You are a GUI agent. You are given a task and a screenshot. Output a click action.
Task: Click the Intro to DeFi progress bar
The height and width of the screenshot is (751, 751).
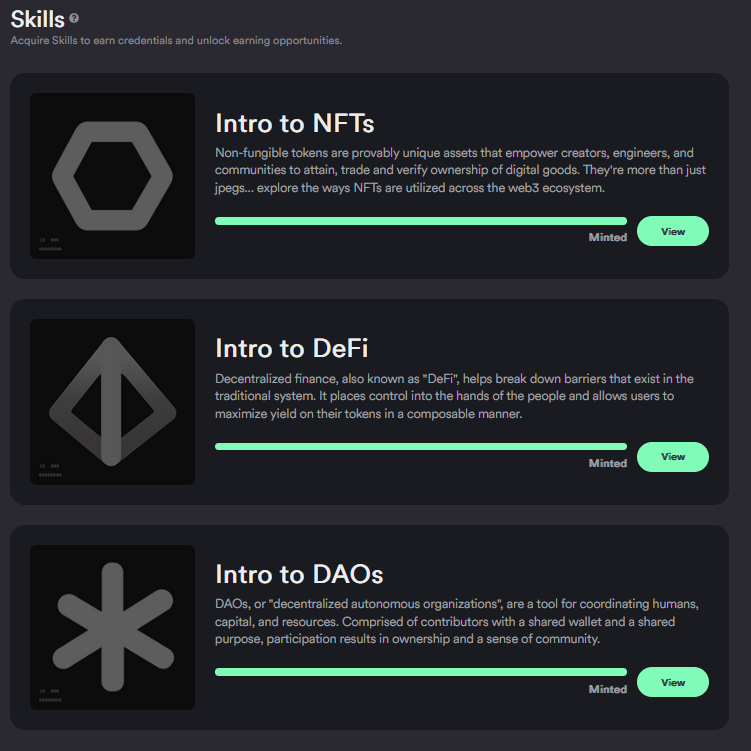click(x=421, y=446)
